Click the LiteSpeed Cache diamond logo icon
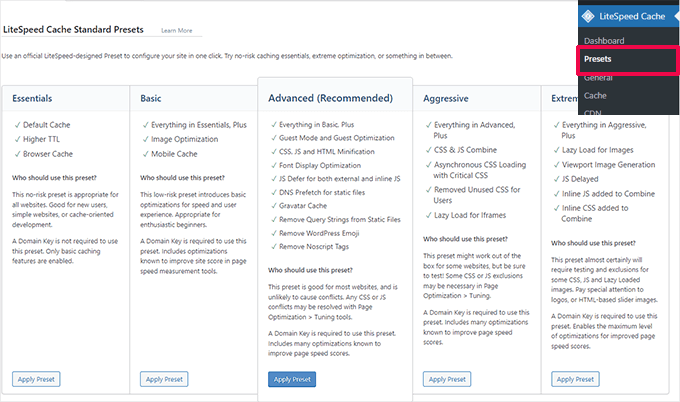Screen dimensions: 680x402 coord(588,15)
